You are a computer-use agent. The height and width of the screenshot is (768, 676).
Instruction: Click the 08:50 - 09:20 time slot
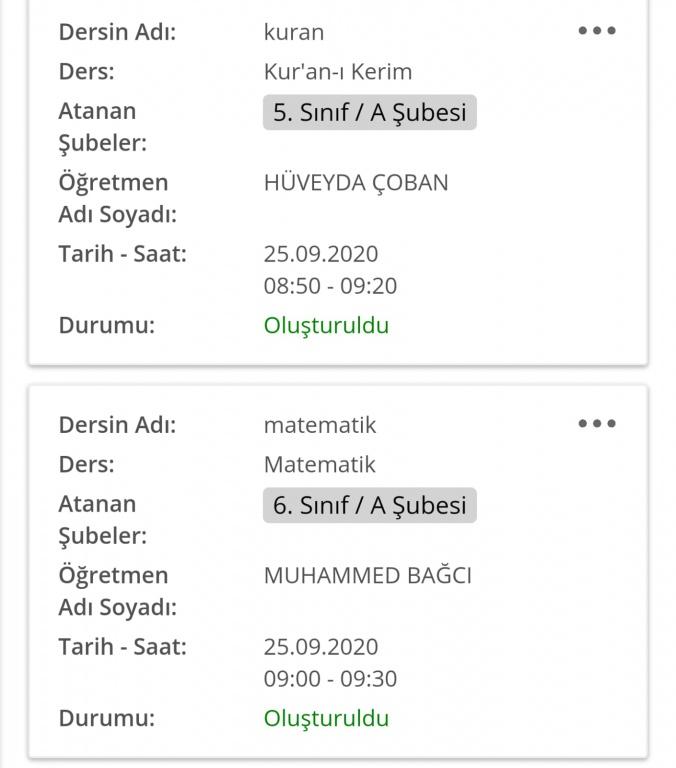[330, 286]
